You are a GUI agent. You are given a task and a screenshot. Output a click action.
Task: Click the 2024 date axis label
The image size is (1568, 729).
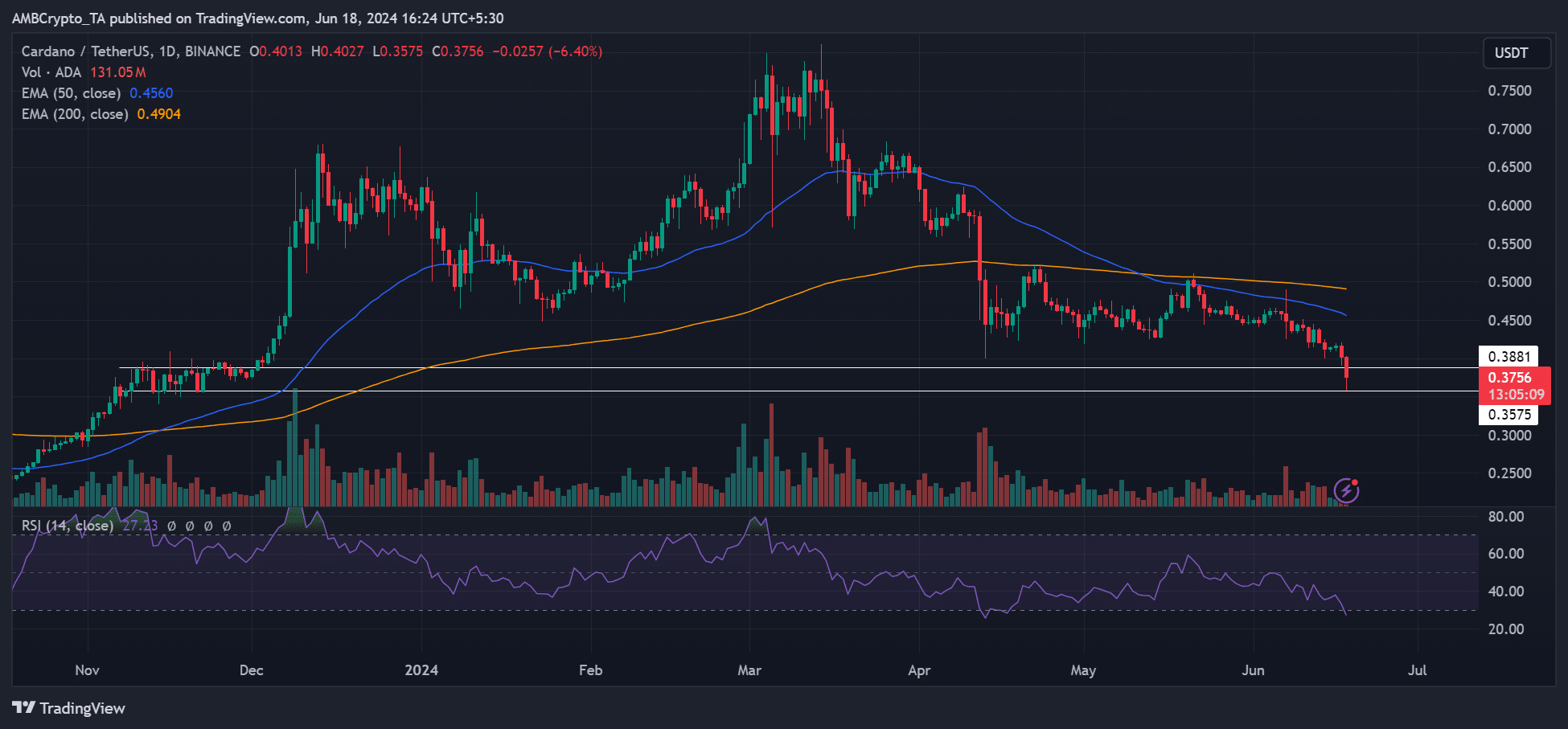[421, 670]
